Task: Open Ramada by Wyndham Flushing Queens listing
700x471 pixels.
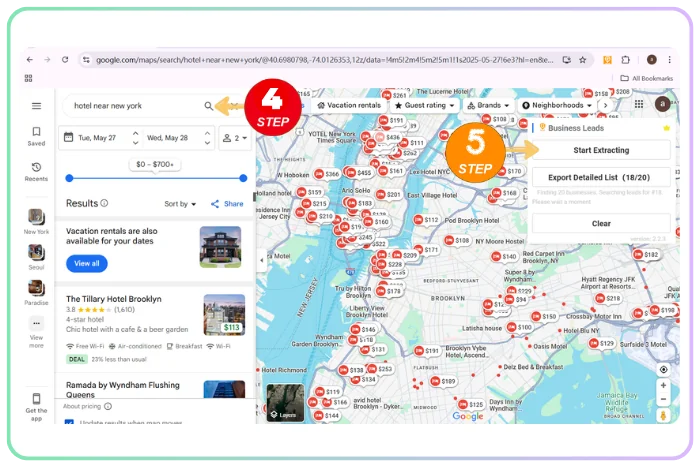Action: click(x=123, y=389)
